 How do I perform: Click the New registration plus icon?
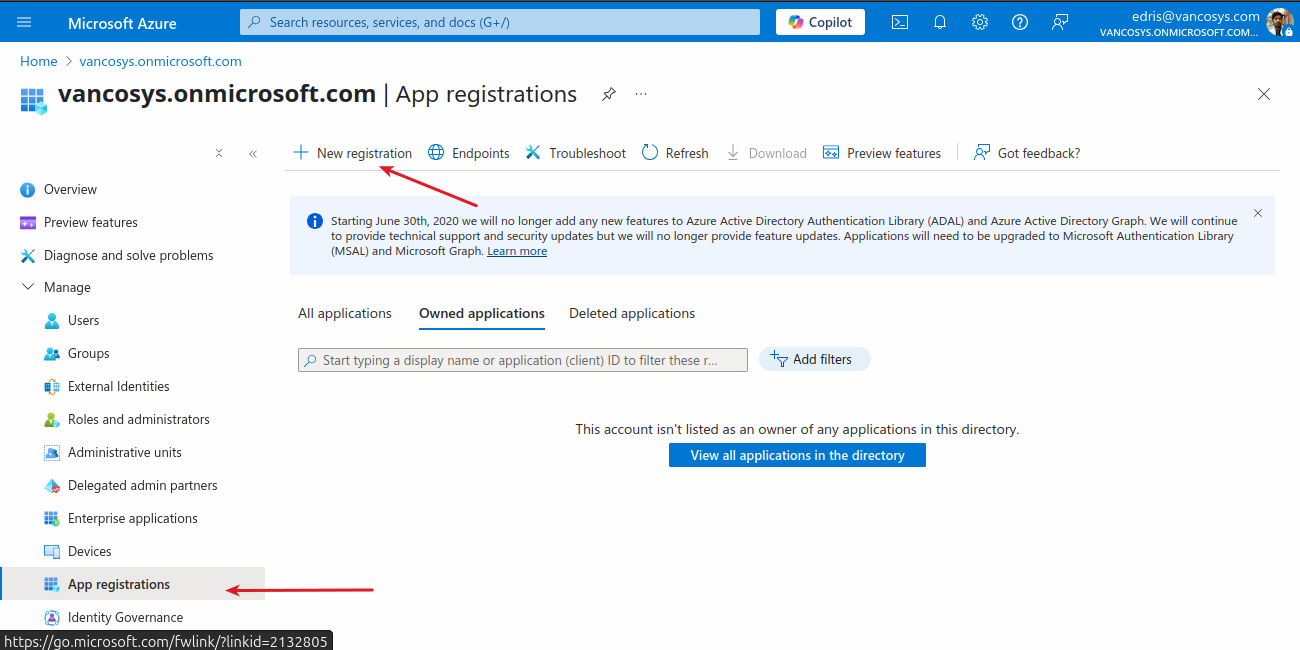coord(300,152)
